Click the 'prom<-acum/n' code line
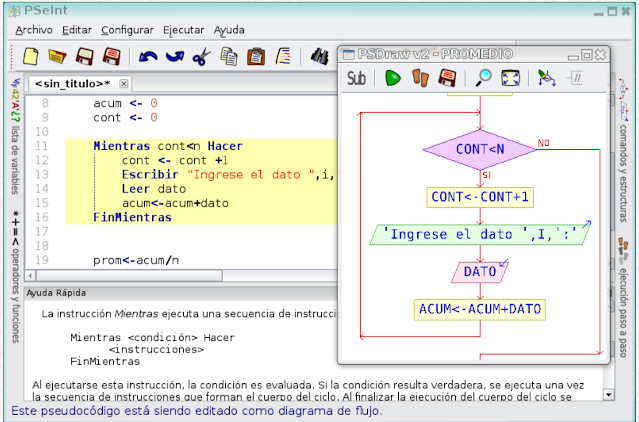 (136, 260)
